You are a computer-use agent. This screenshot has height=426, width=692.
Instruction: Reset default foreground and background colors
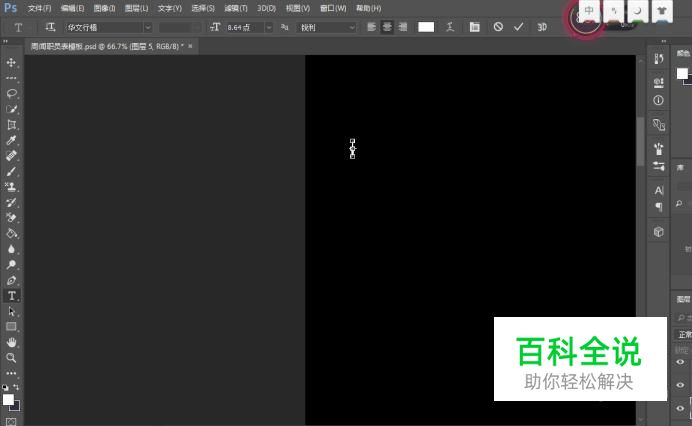[5, 387]
